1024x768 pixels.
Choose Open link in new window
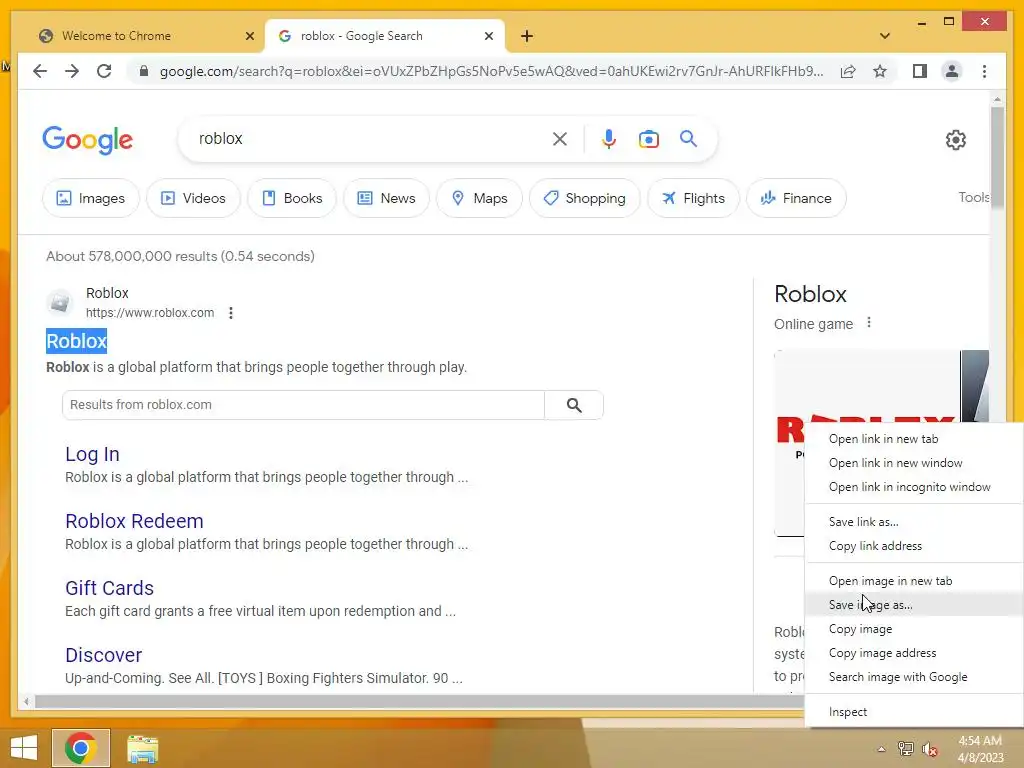(x=914, y=463)
